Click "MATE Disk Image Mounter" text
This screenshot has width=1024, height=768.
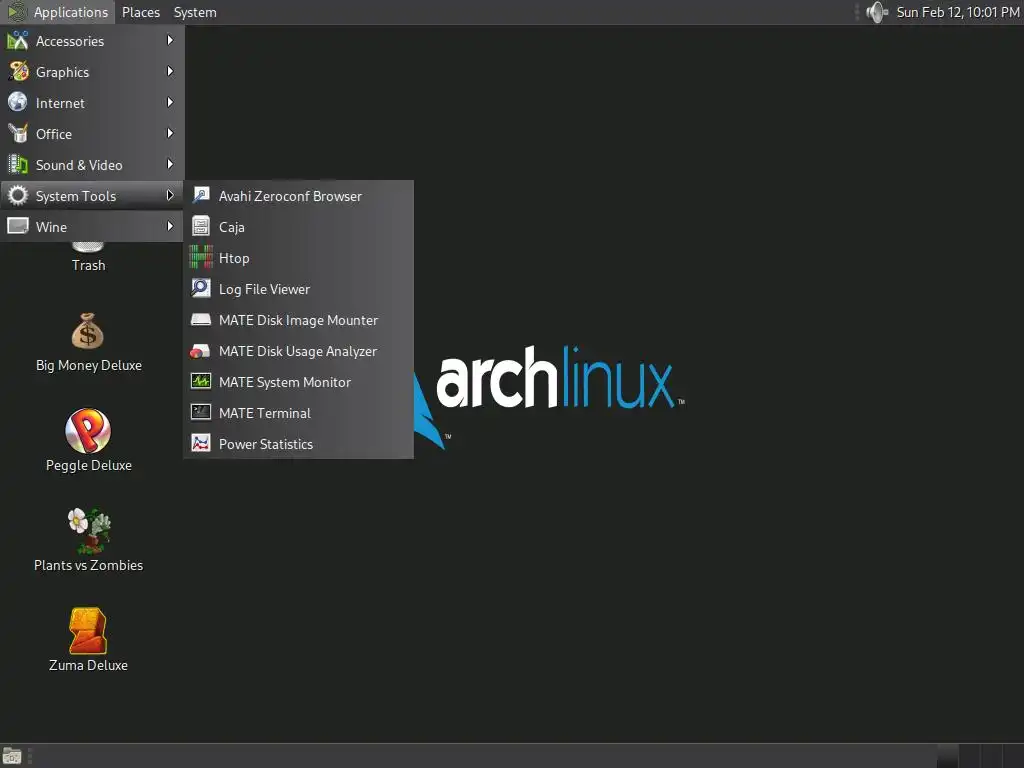(x=298, y=320)
